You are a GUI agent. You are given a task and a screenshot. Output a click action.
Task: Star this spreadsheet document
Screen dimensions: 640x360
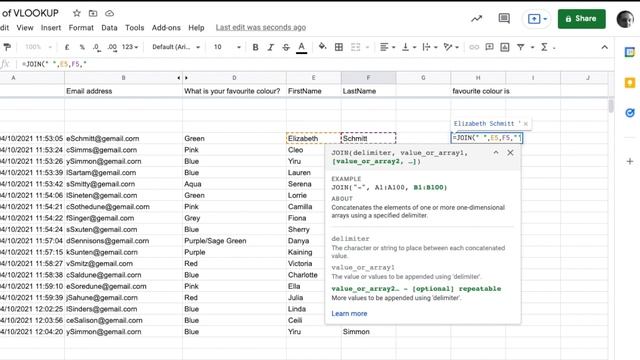[76, 13]
